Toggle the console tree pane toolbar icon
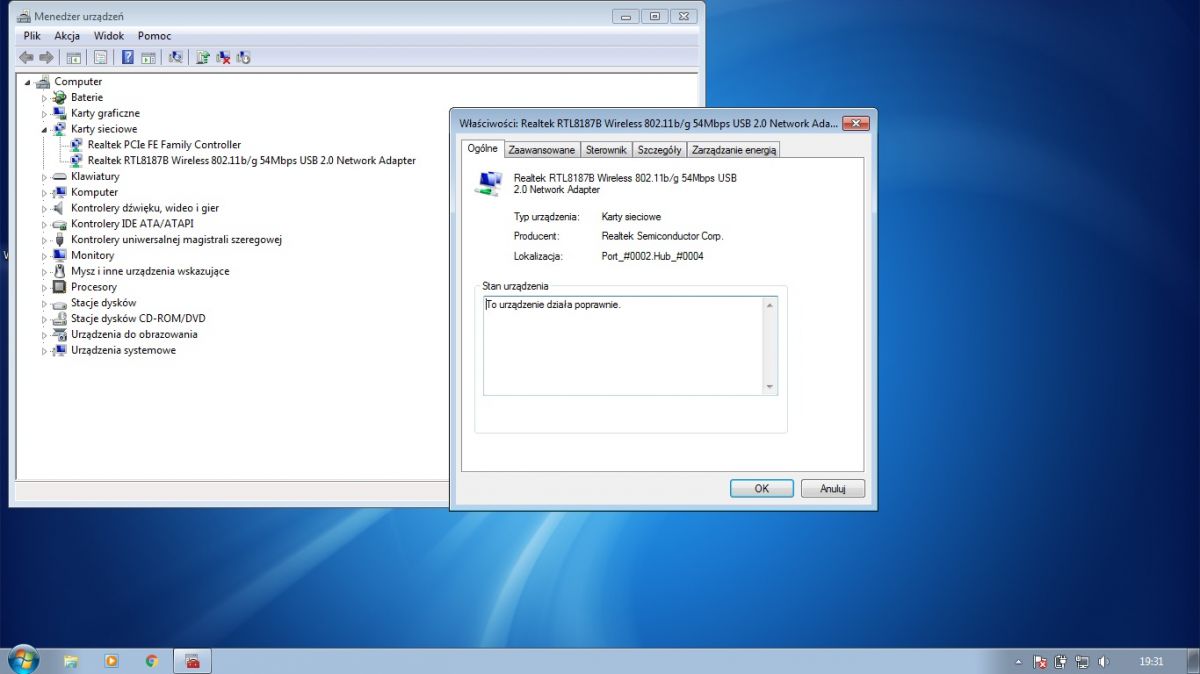The height and width of the screenshot is (674, 1200). click(73, 57)
